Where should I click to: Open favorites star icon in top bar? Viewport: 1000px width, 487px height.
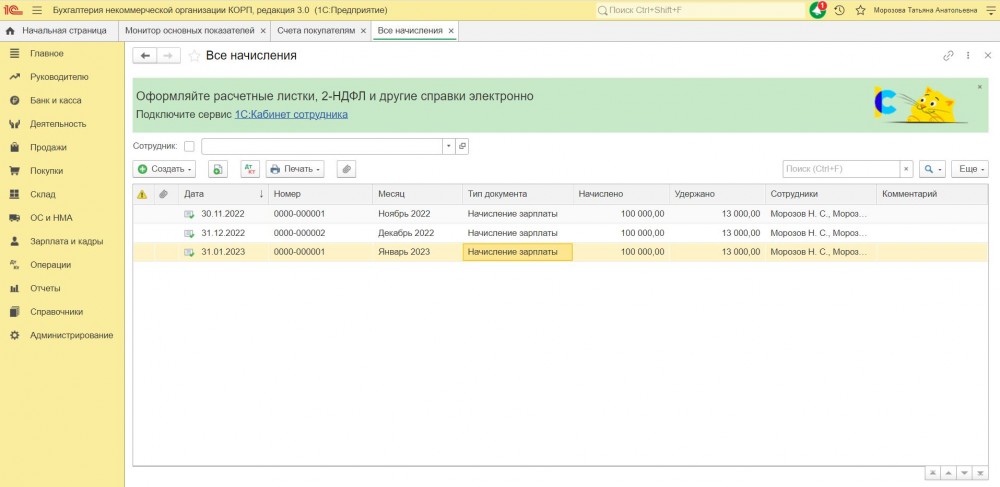click(860, 10)
